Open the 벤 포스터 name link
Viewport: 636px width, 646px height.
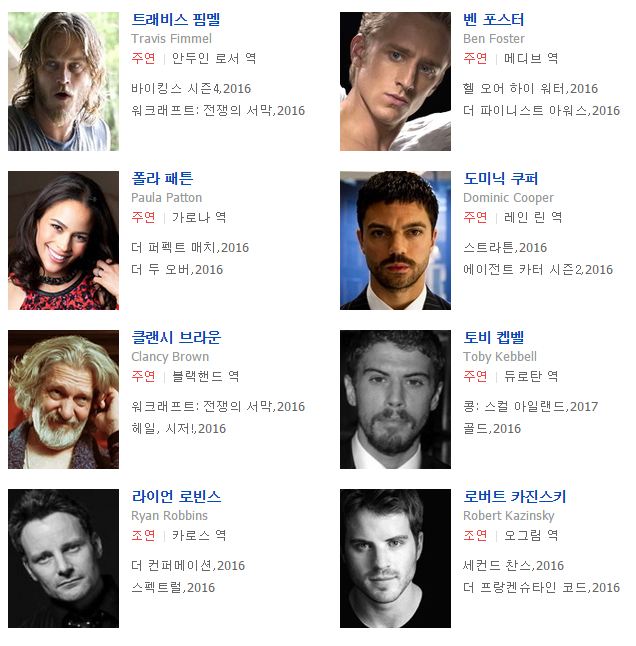point(493,19)
